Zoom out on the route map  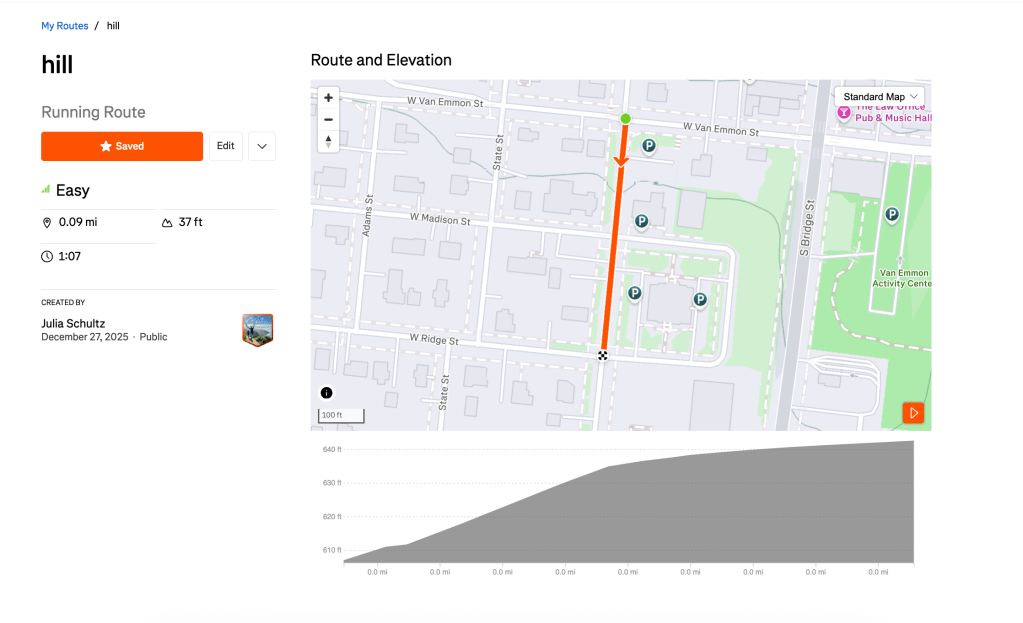coord(328,120)
